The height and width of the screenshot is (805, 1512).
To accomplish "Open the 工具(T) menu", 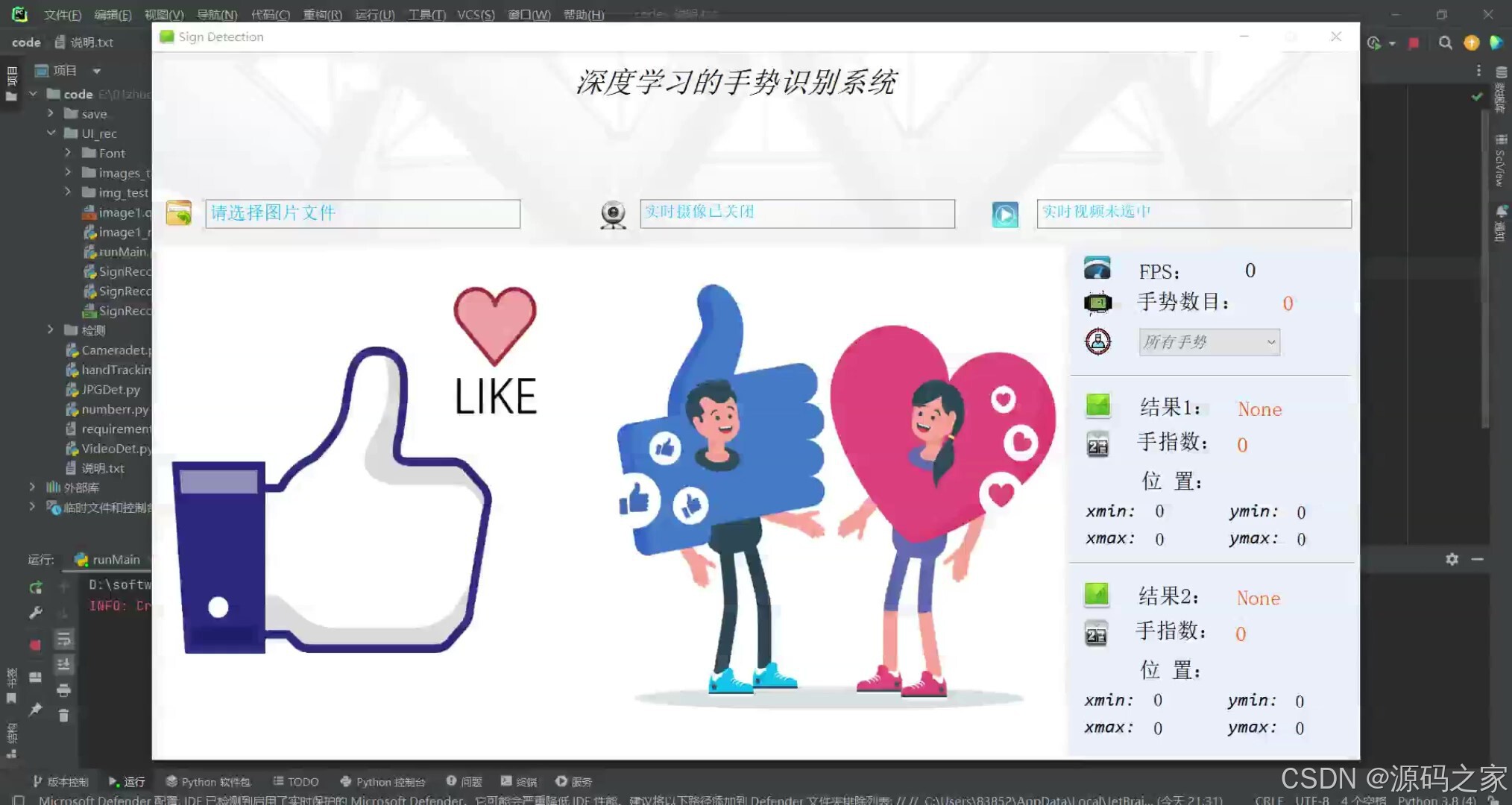I will (x=426, y=14).
